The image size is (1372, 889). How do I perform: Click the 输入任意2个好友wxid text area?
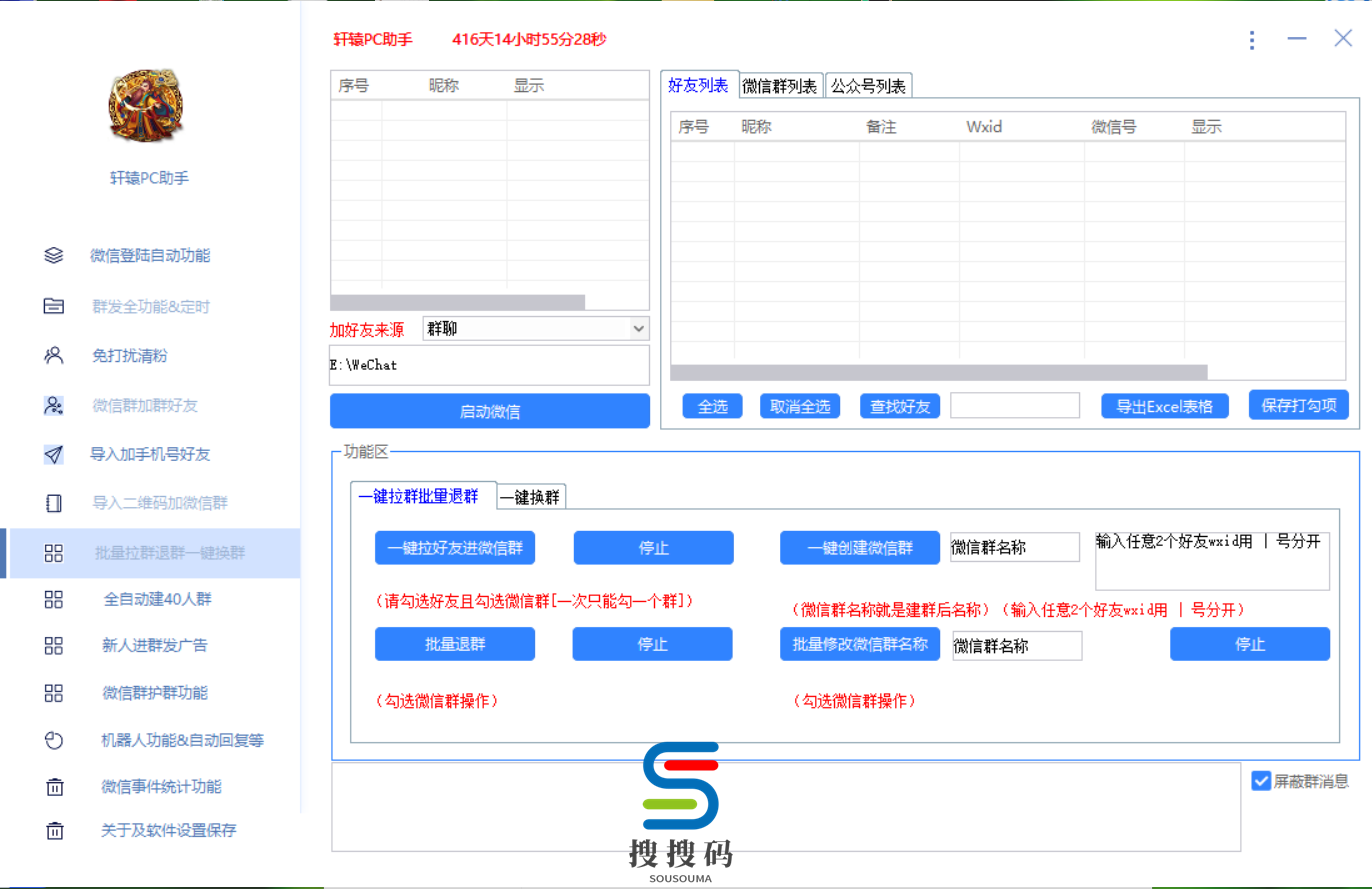tap(1213, 561)
